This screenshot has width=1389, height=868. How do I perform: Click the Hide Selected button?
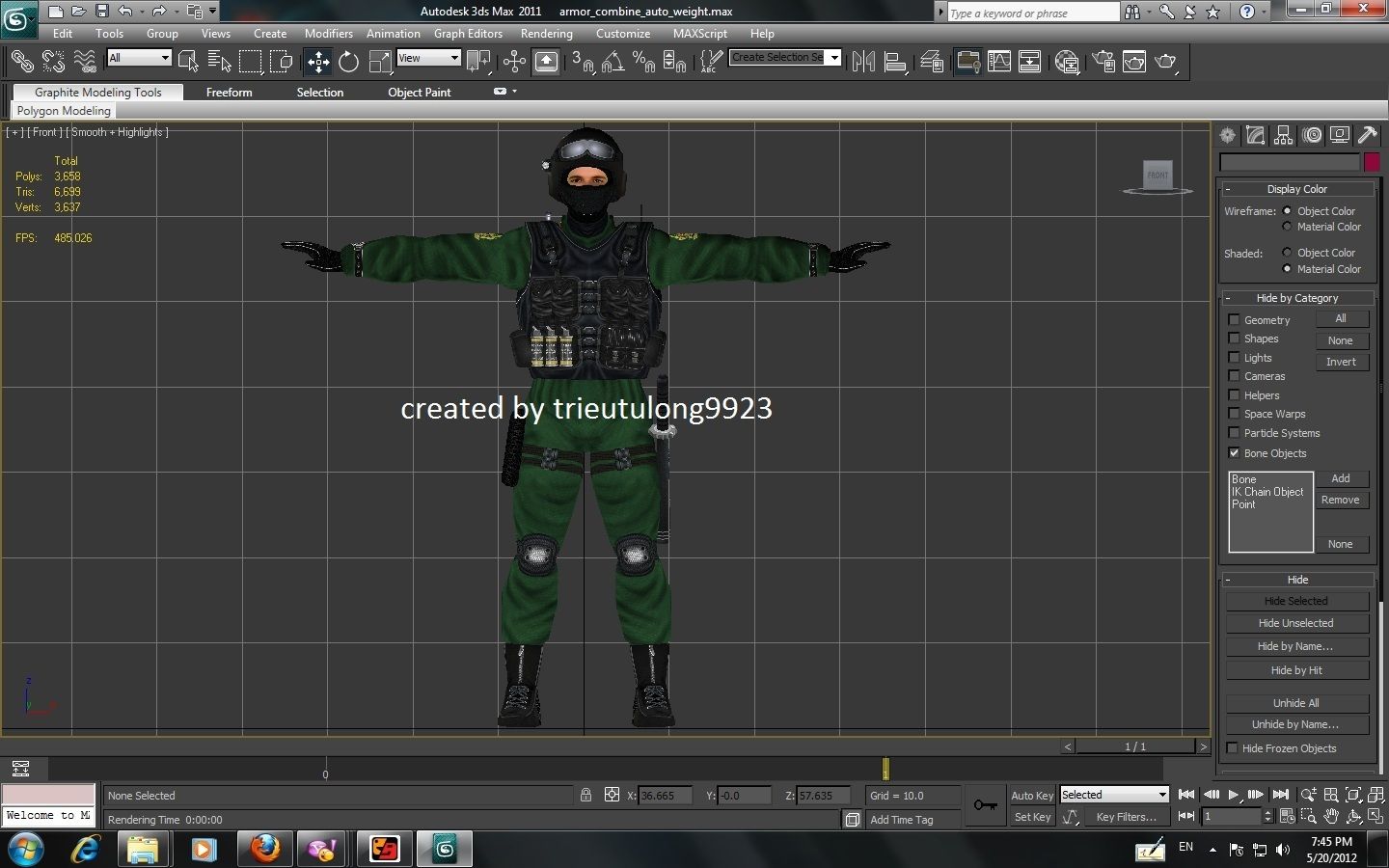point(1296,601)
